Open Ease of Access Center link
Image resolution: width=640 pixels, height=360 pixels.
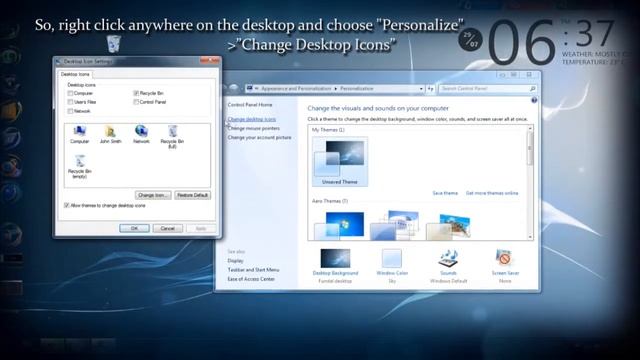point(251,279)
